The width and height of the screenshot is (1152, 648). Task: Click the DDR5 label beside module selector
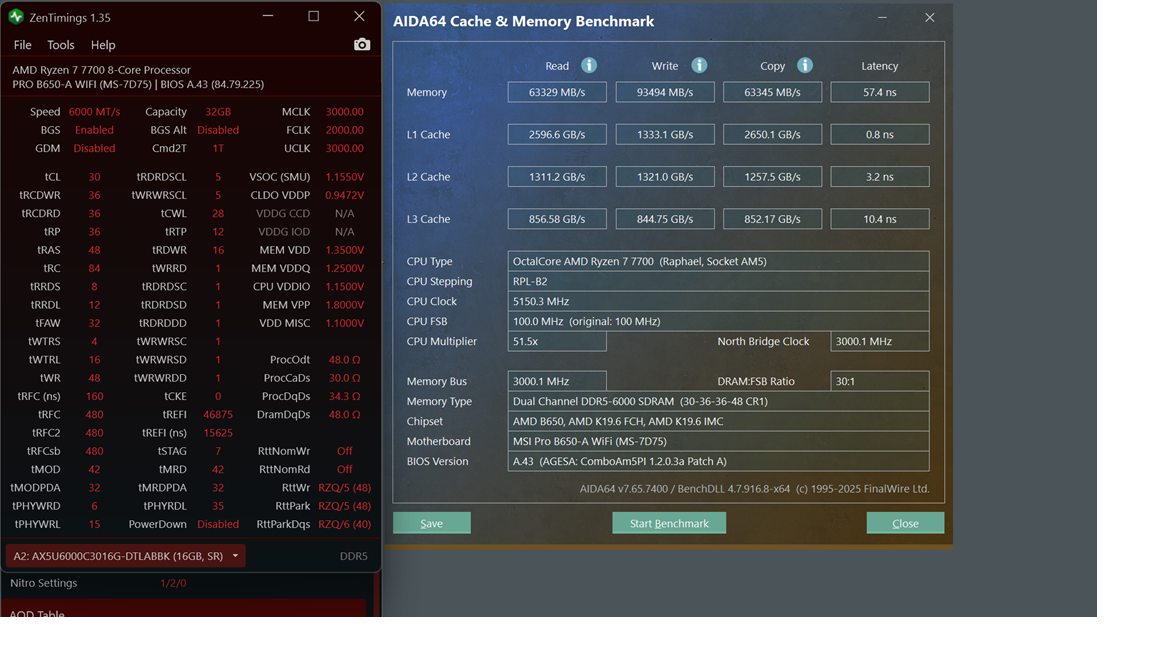[x=353, y=556]
